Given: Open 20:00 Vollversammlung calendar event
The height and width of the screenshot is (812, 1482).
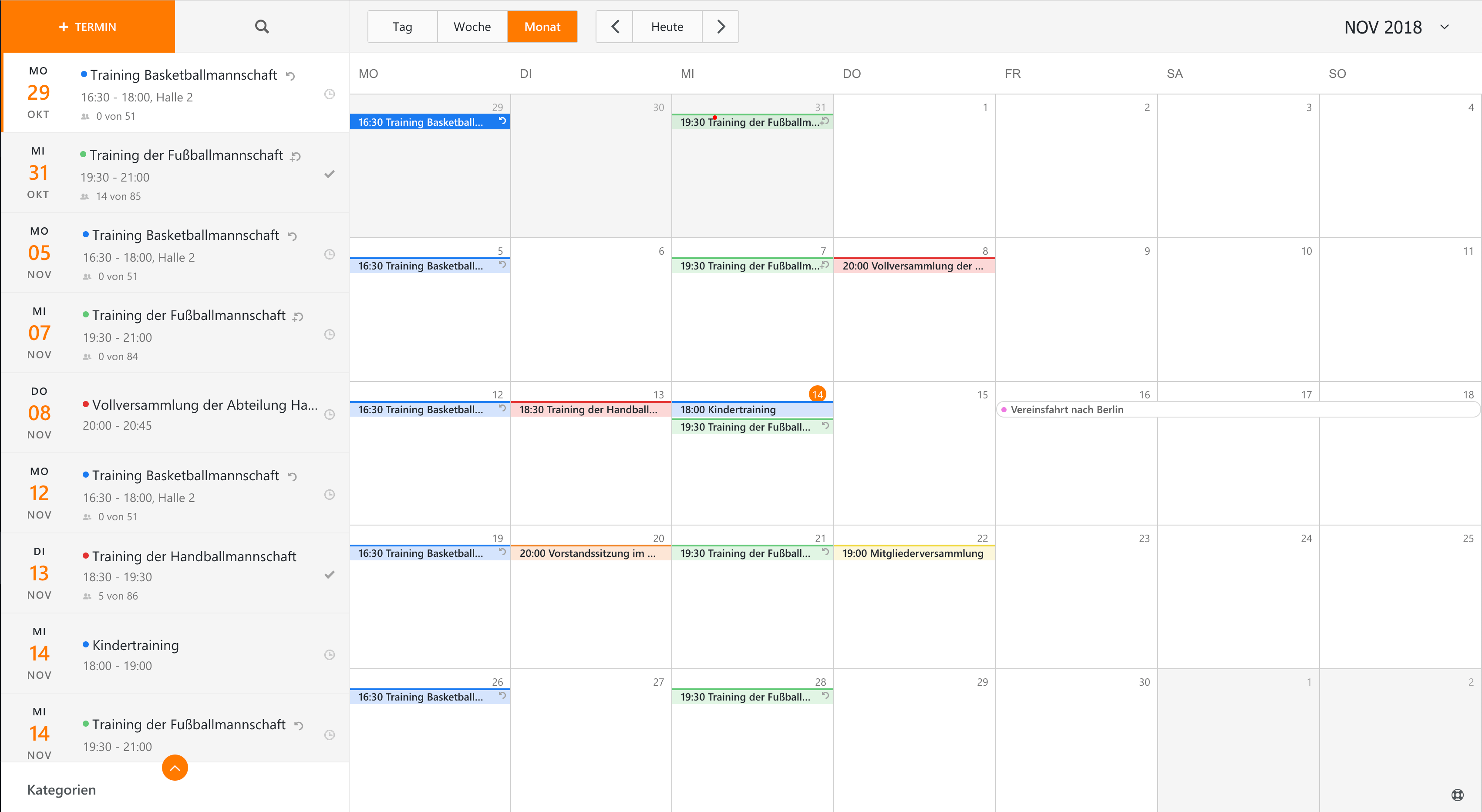Looking at the screenshot, I should coord(915,265).
